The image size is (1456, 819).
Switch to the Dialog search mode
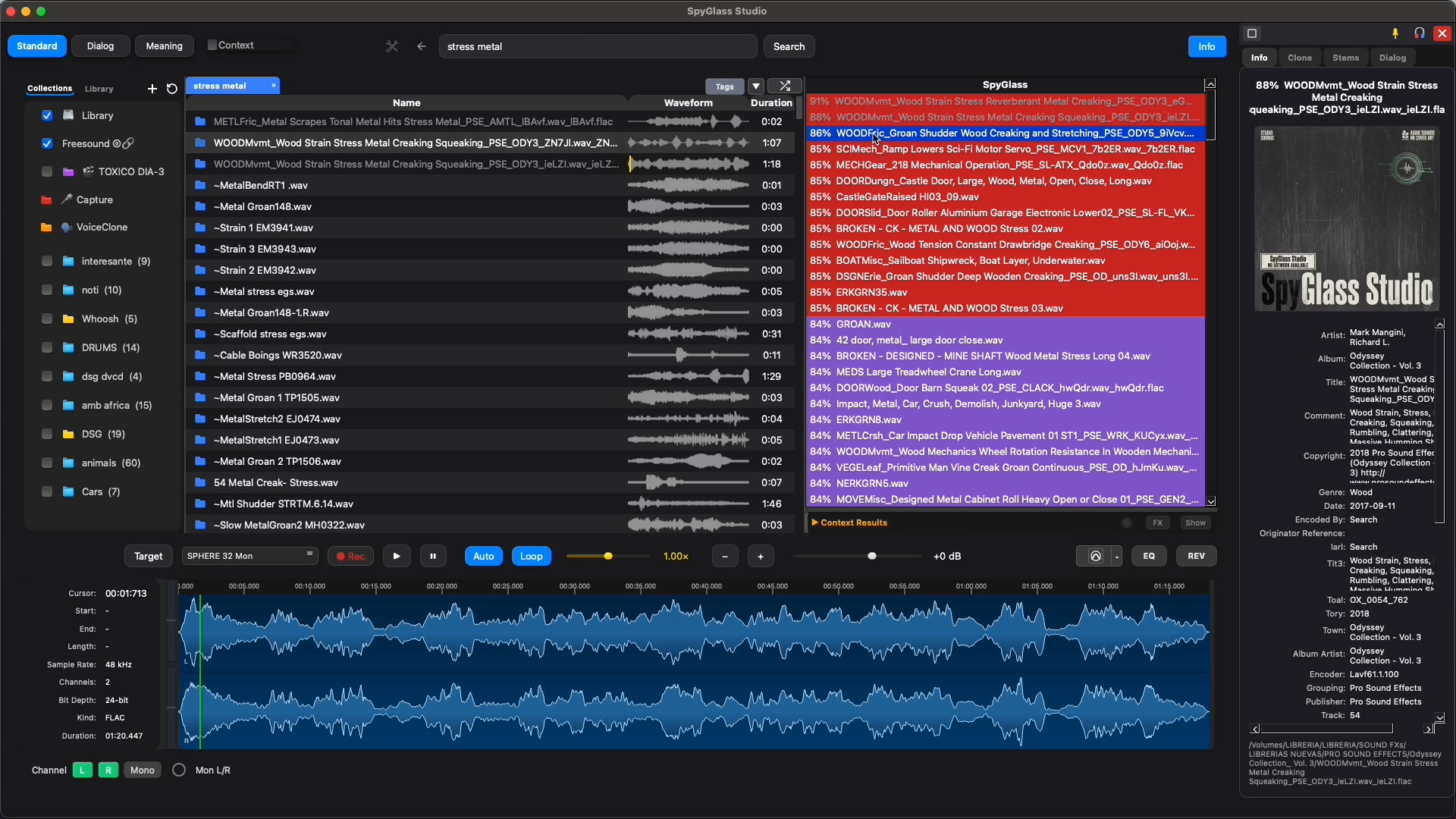100,46
